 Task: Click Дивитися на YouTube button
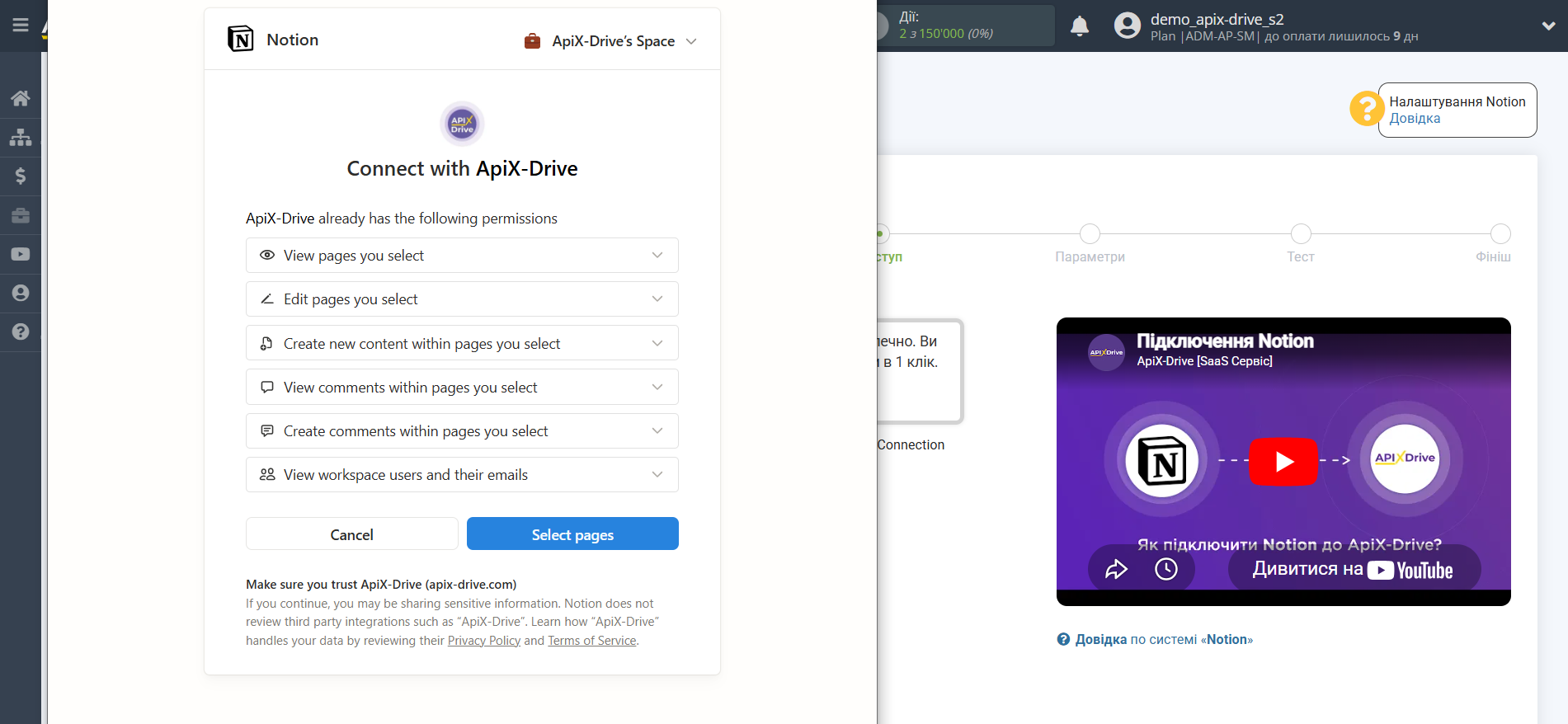(x=1354, y=569)
